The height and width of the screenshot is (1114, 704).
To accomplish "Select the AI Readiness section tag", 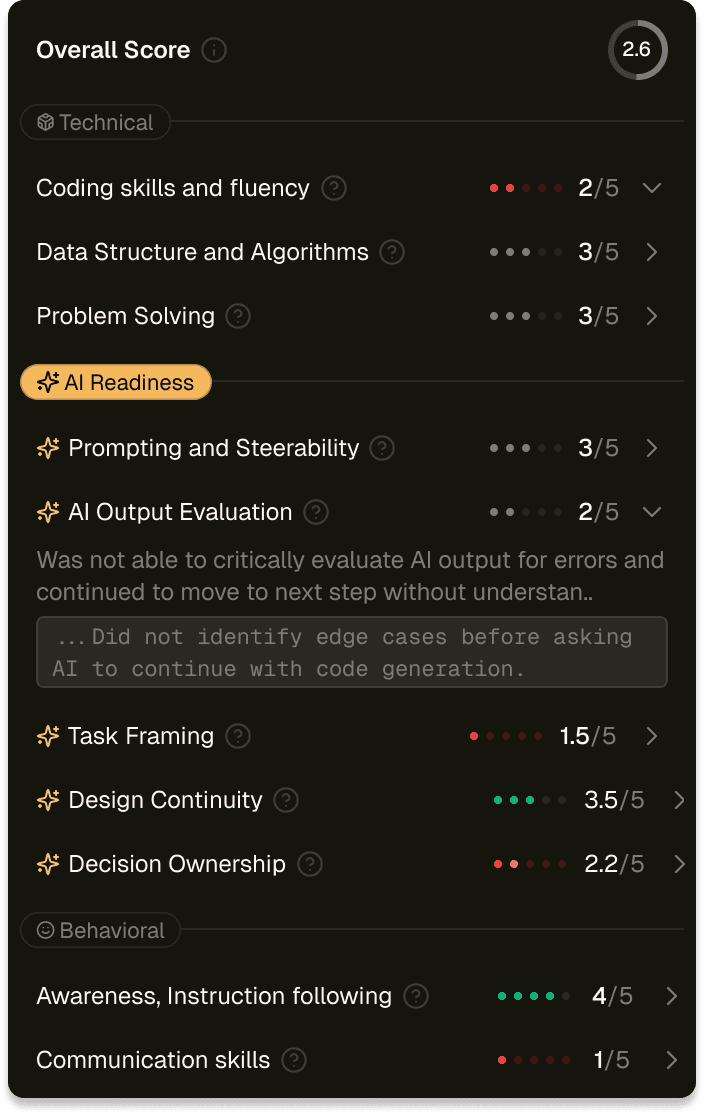I will click(116, 382).
